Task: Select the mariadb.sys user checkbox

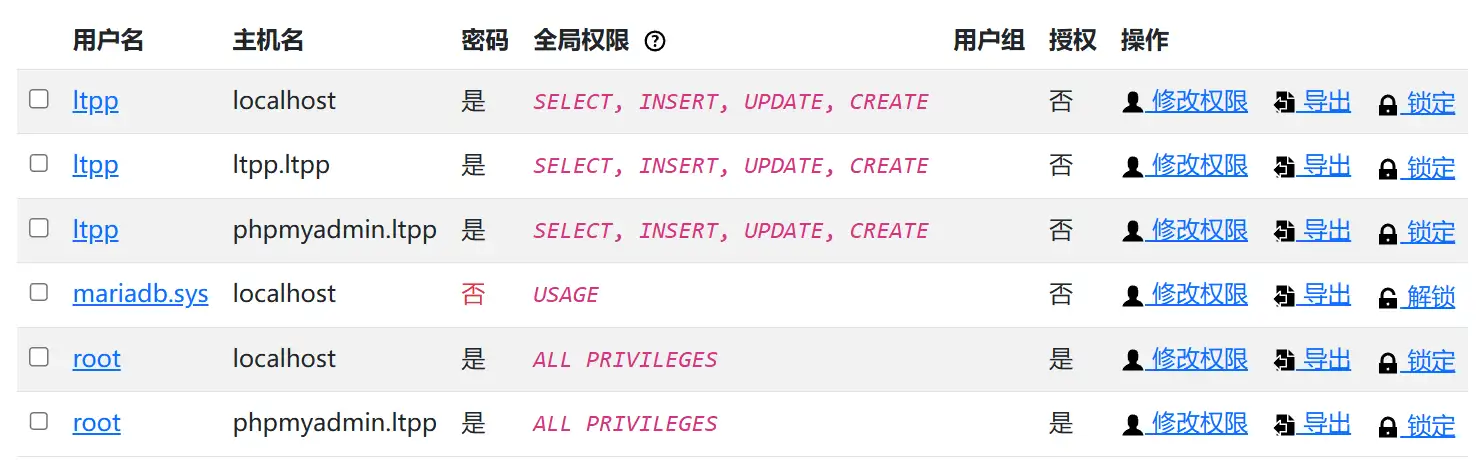Action: (x=39, y=292)
